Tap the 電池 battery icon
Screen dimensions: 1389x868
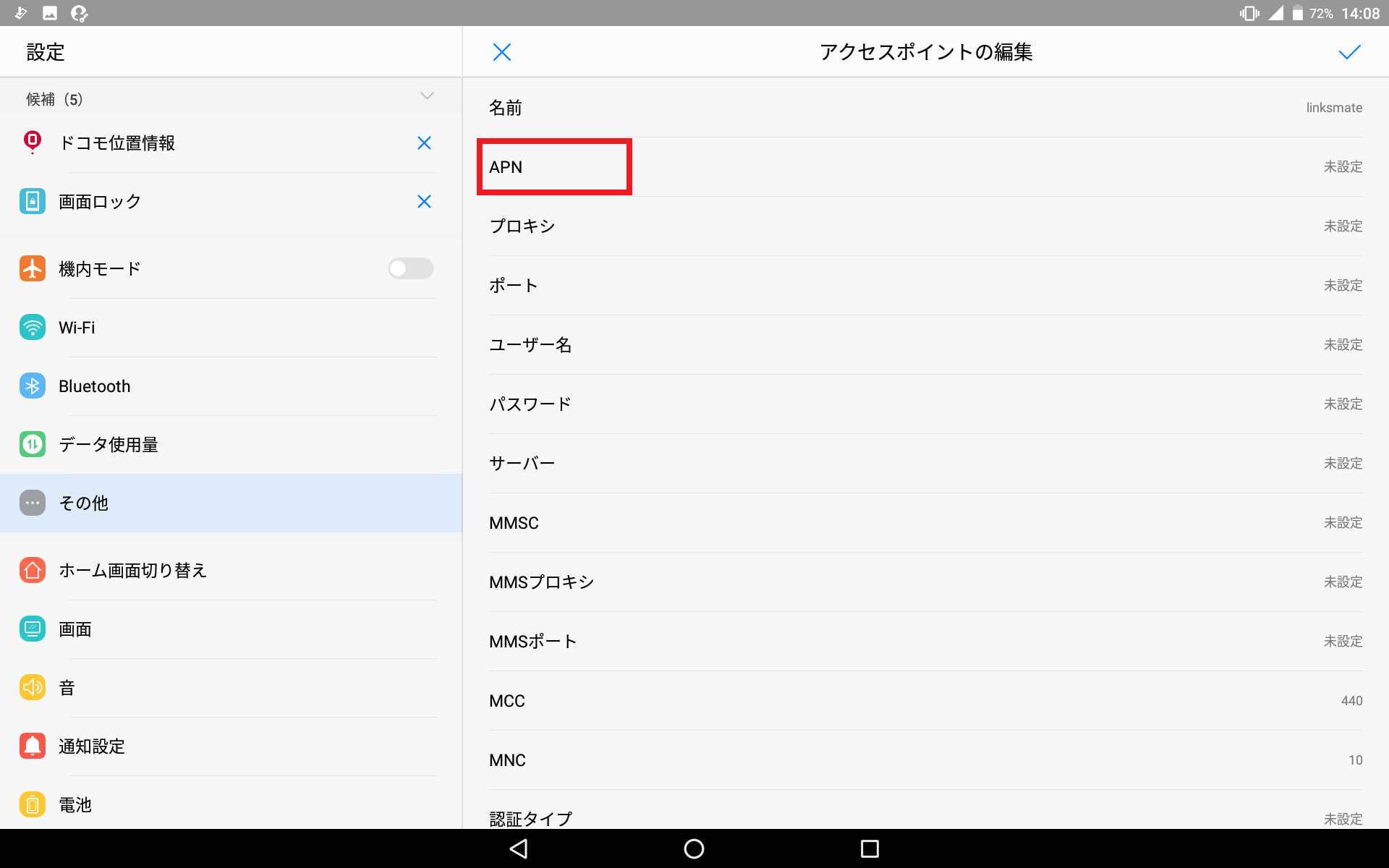point(33,804)
